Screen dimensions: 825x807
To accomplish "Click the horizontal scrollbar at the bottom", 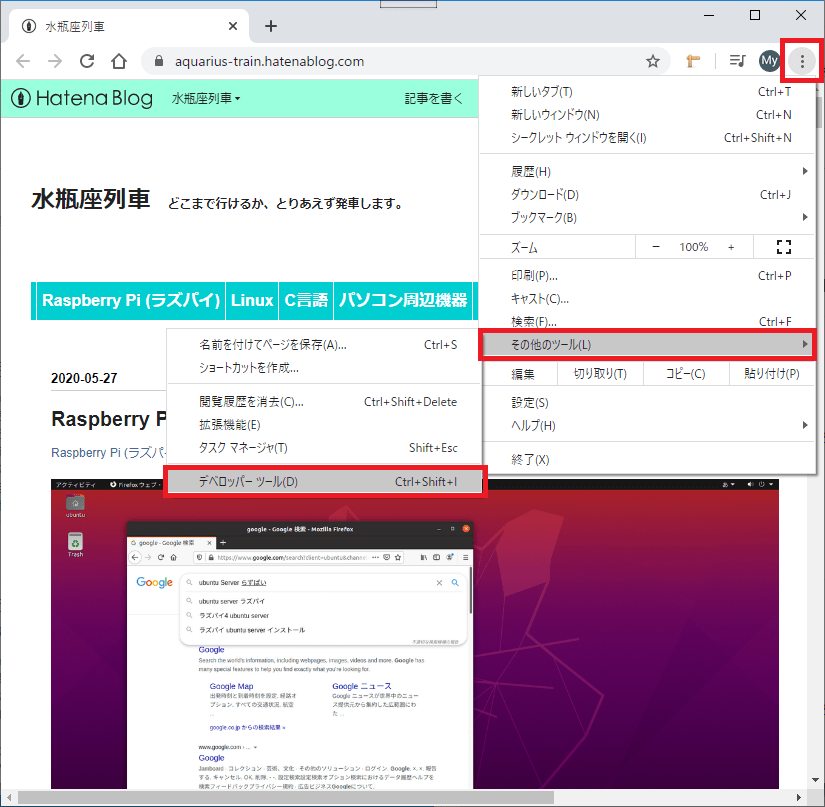I will click(286, 797).
